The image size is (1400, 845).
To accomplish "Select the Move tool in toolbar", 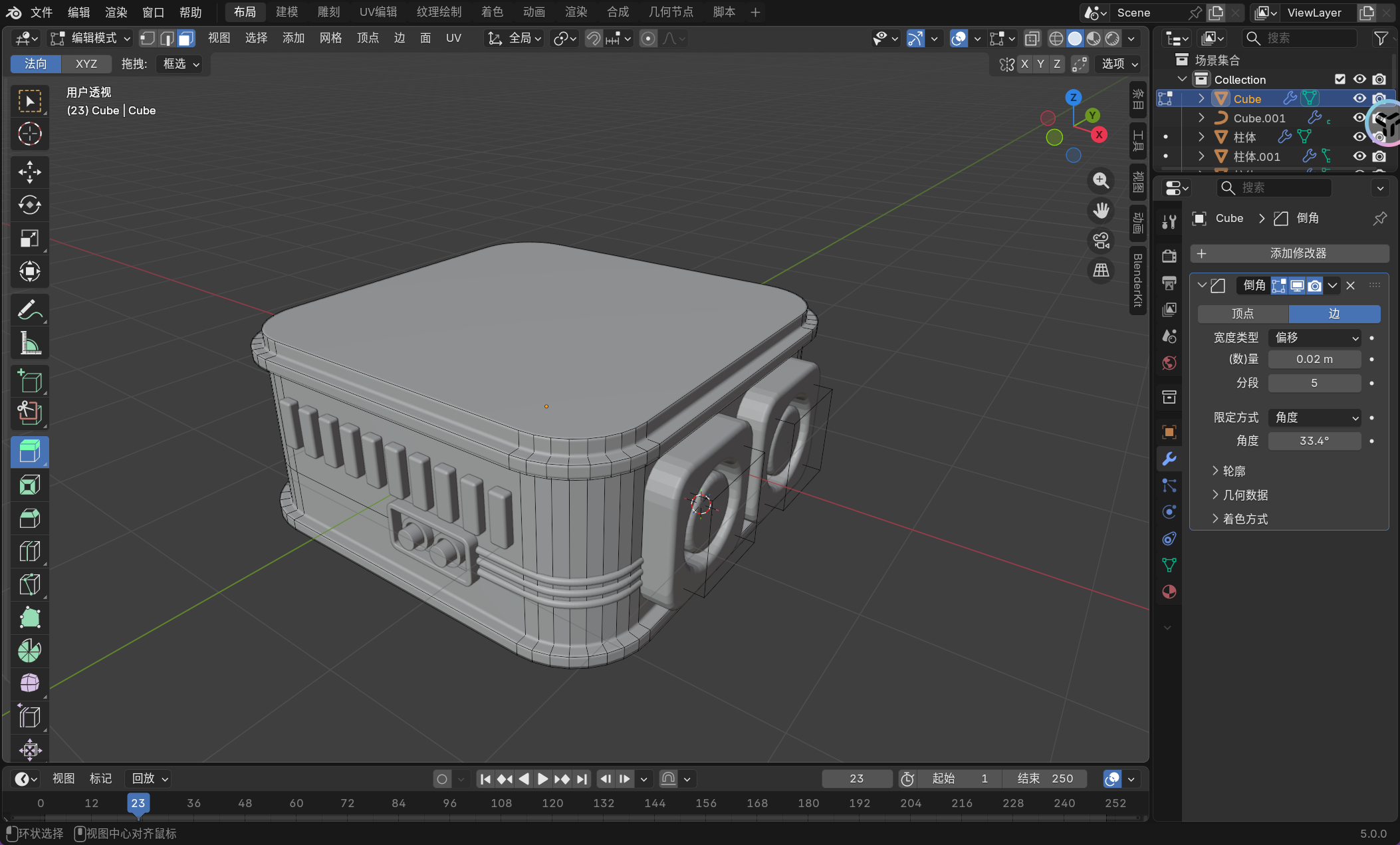I will pyautogui.click(x=29, y=172).
